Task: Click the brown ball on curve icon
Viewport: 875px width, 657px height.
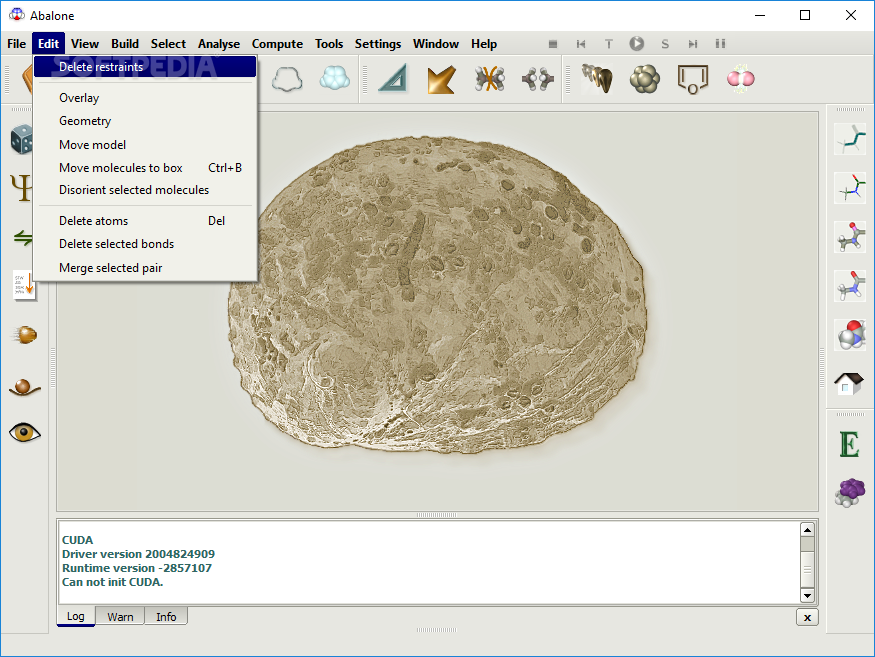Action: pyautogui.click(x=25, y=387)
